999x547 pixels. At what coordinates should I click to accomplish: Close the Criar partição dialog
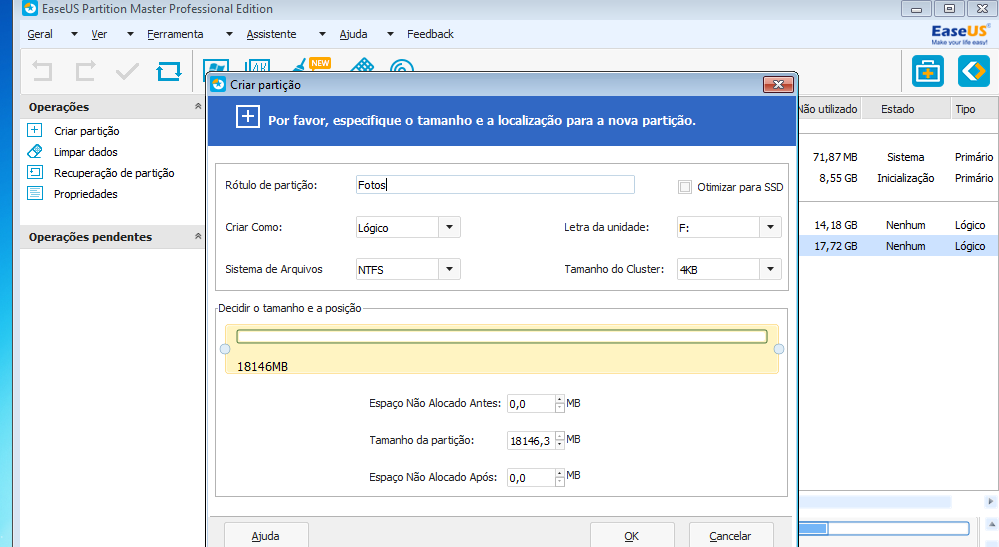pyautogui.click(x=778, y=84)
